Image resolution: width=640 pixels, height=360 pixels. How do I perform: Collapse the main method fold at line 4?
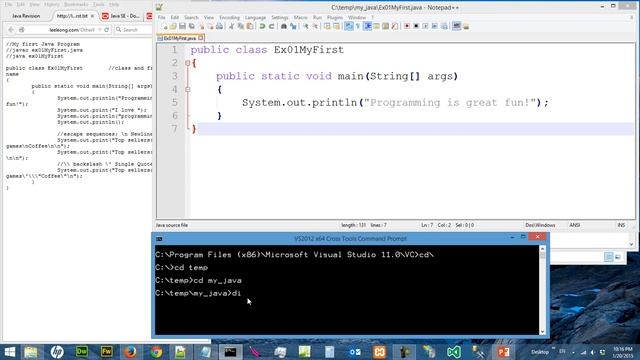(x=188, y=89)
